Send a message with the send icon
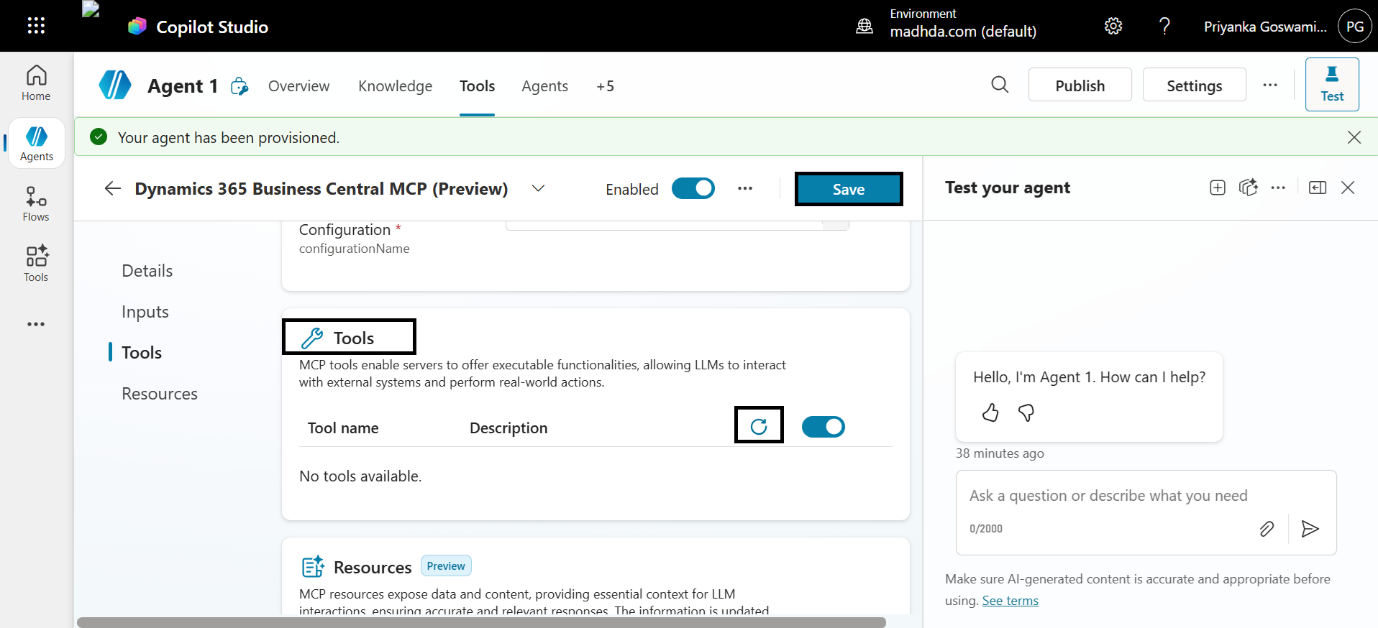The height and width of the screenshot is (628, 1378). (x=1310, y=529)
